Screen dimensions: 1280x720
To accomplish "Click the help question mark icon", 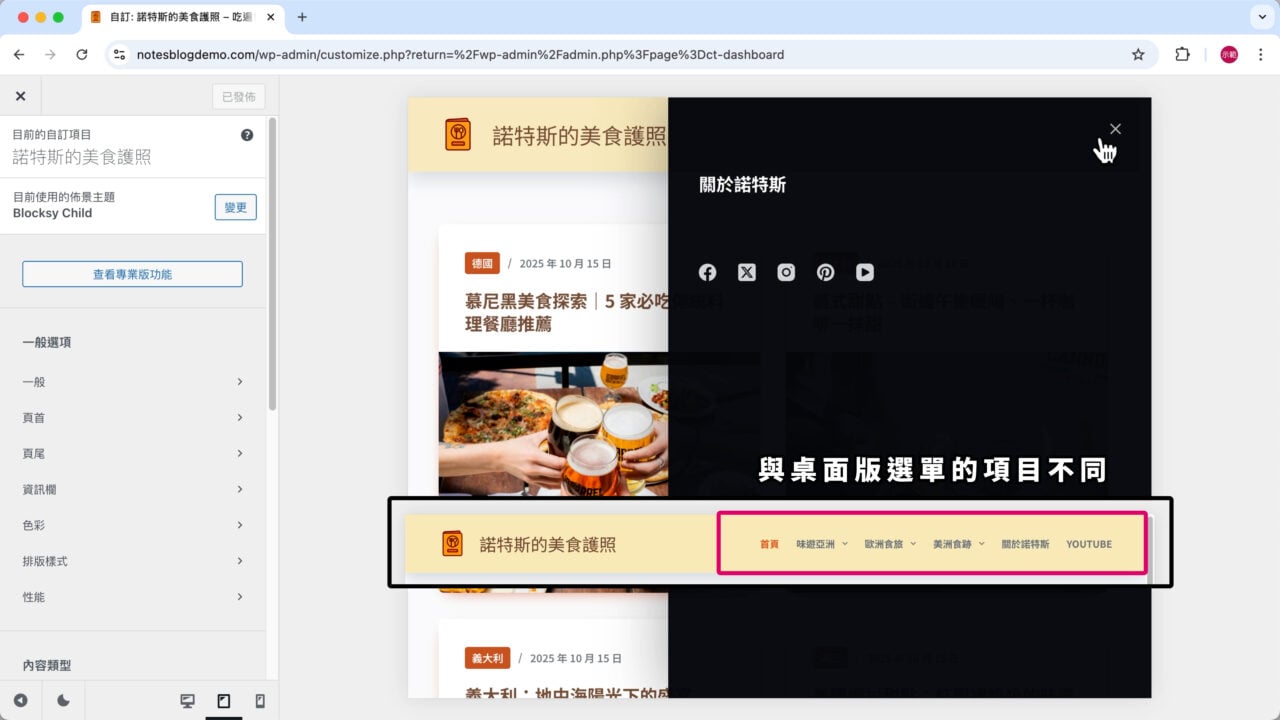I will pos(247,135).
